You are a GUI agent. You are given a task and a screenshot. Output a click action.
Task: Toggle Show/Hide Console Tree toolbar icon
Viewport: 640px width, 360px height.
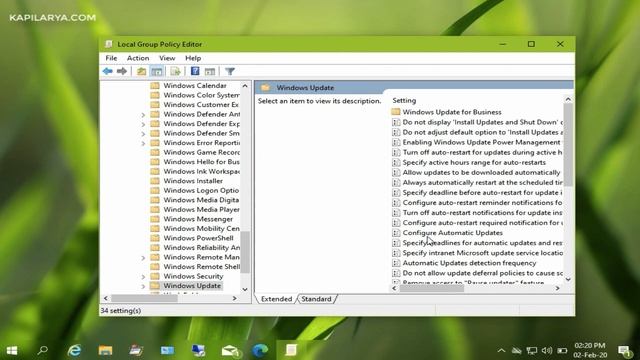tap(157, 71)
